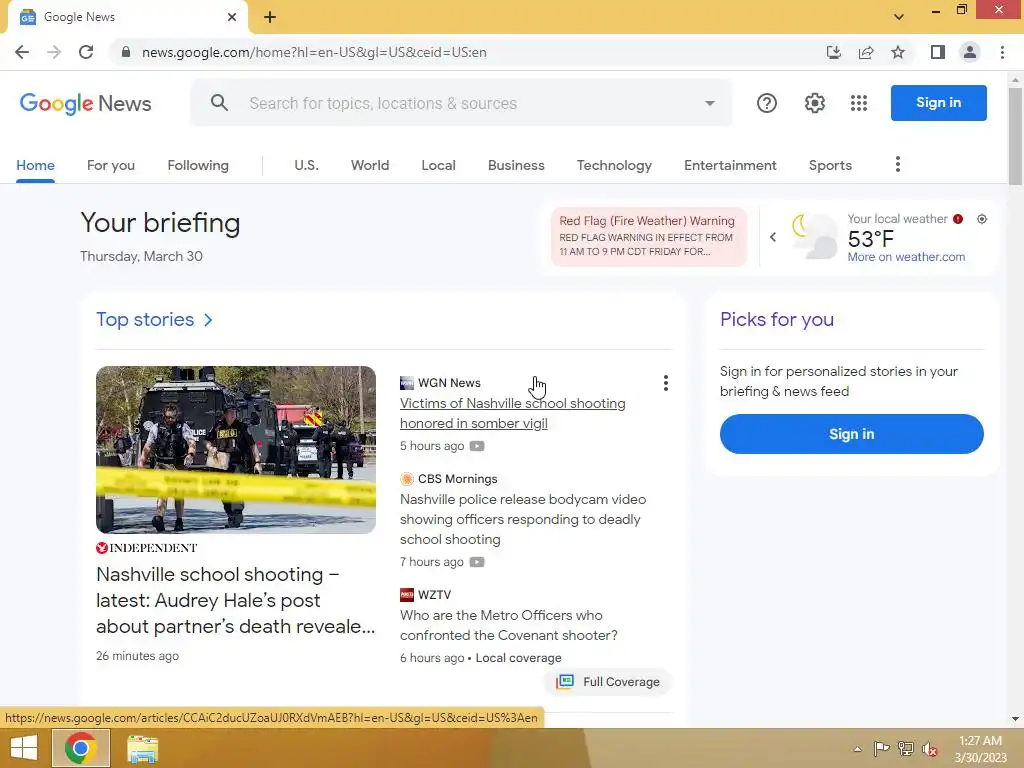Image resolution: width=1024 pixels, height=768 pixels.
Task: Bookmark this page with the star icon
Action: [898, 52]
